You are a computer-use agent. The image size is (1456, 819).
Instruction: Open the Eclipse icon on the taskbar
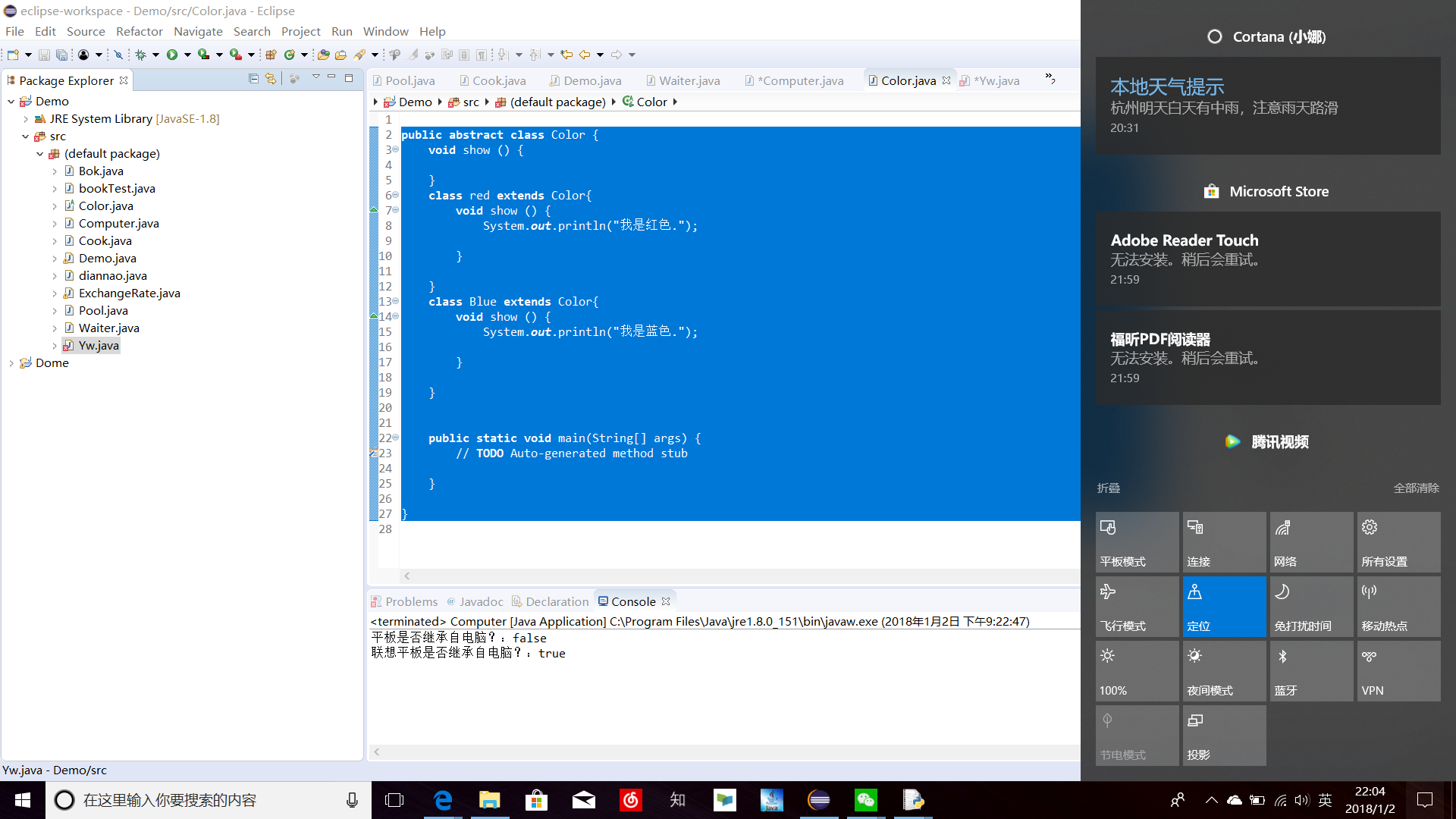tap(819, 800)
